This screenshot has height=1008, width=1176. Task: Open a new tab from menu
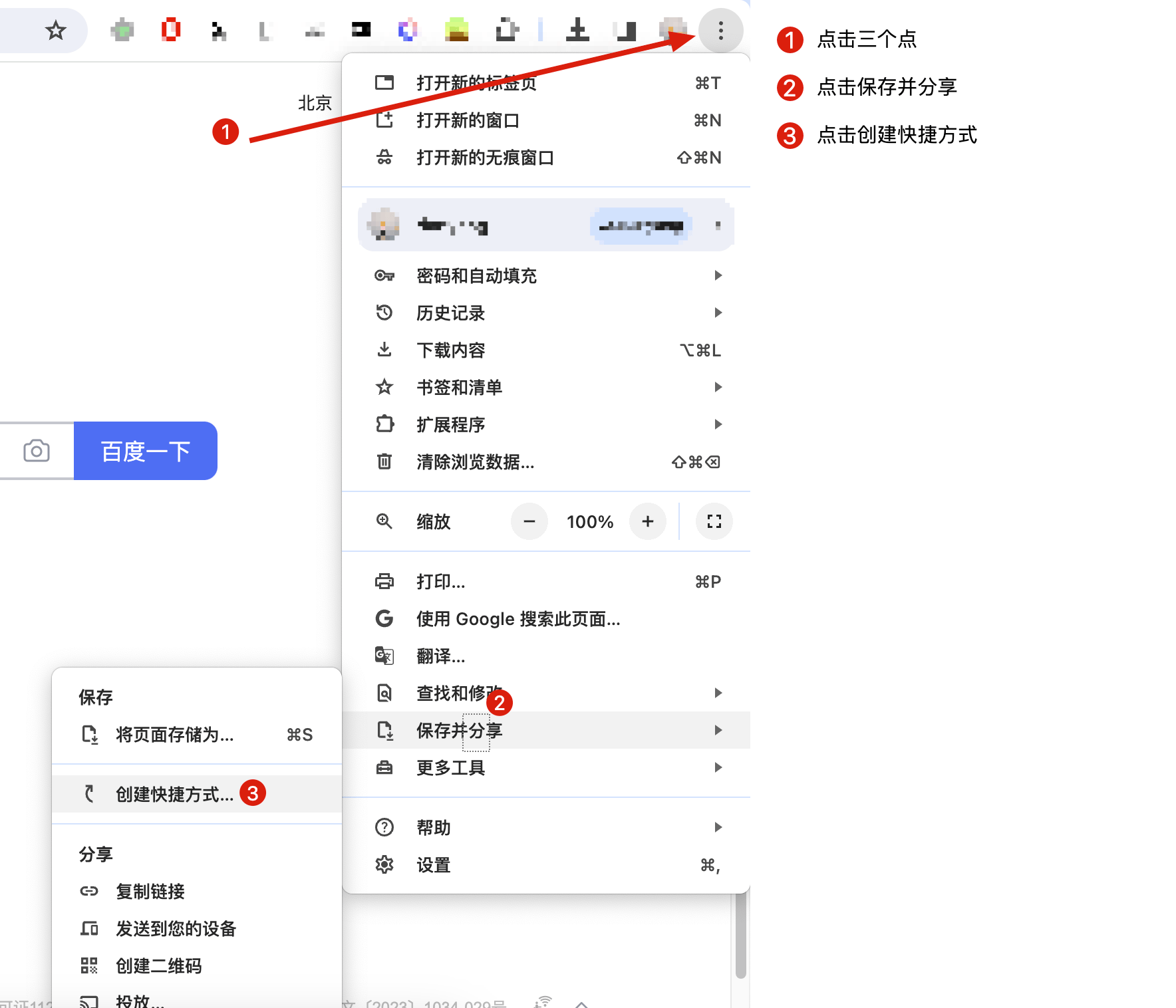point(476,84)
